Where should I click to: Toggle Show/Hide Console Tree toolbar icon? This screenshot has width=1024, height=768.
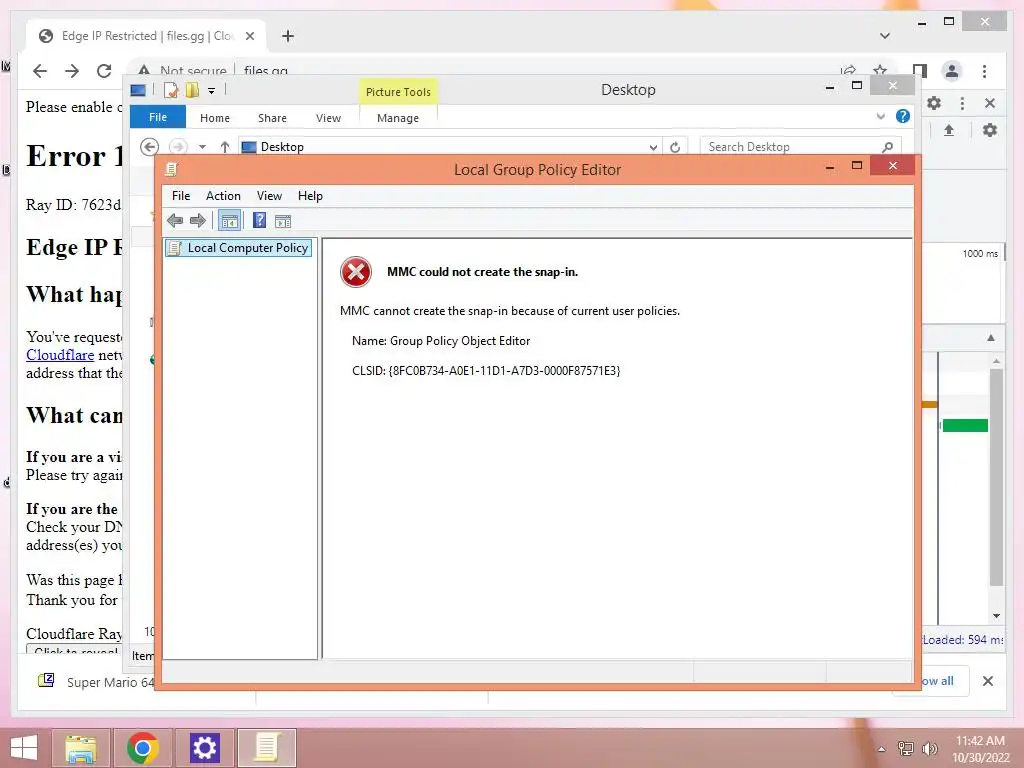point(229,221)
